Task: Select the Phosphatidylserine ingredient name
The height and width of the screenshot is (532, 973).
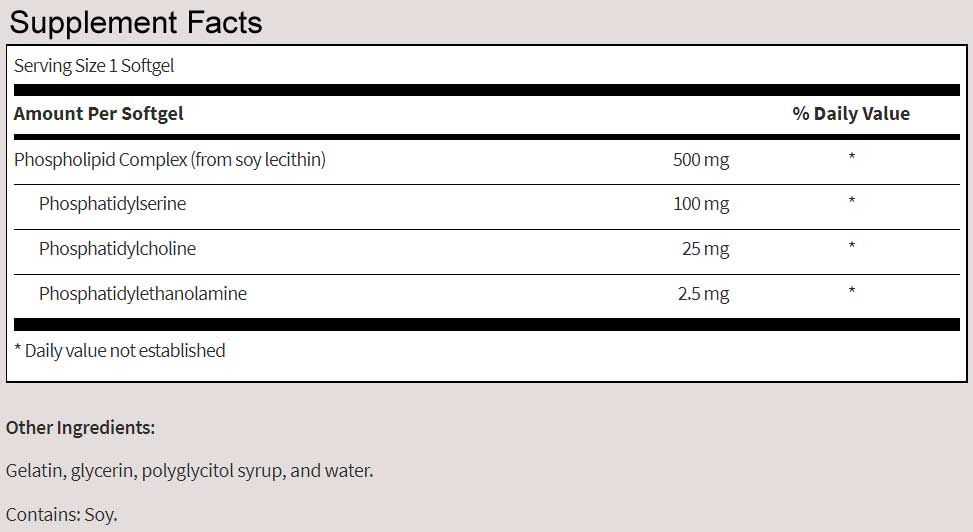Action: point(112,204)
